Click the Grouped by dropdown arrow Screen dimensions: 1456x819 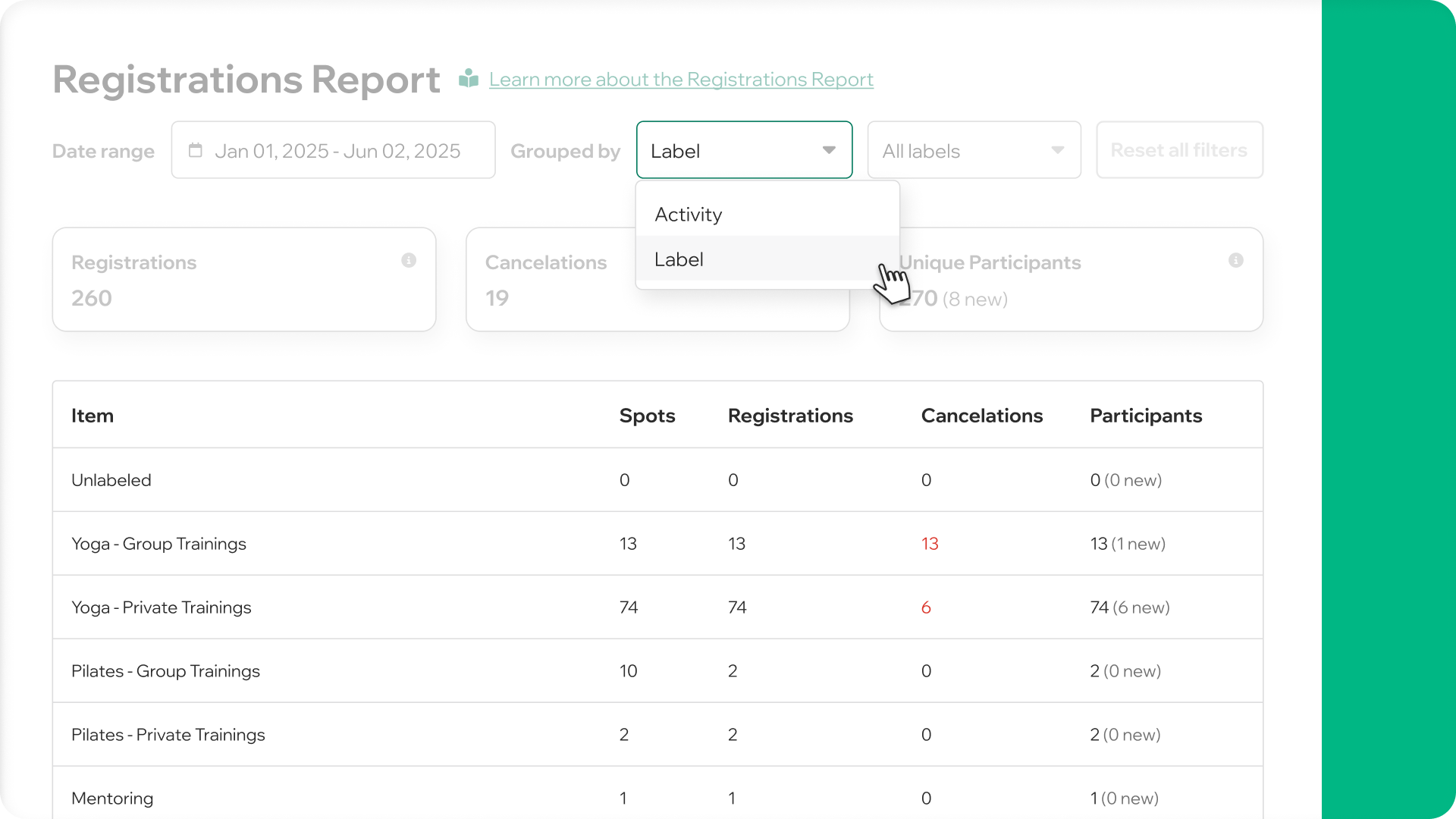[x=829, y=150]
